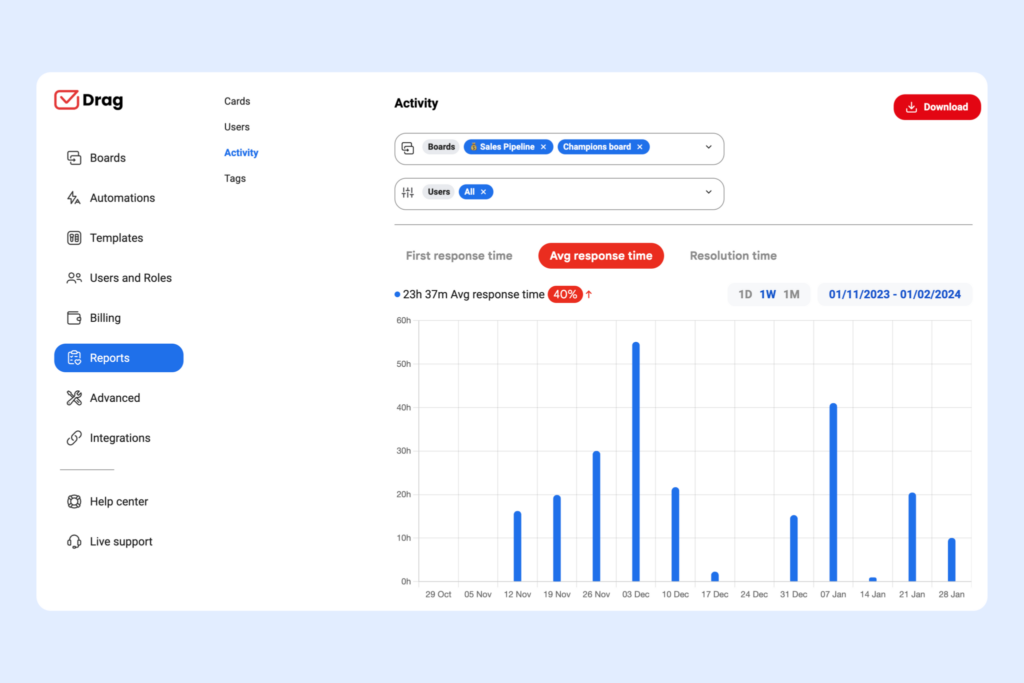This screenshot has width=1024, height=683.
Task: Open Help center link
Action: click(119, 501)
